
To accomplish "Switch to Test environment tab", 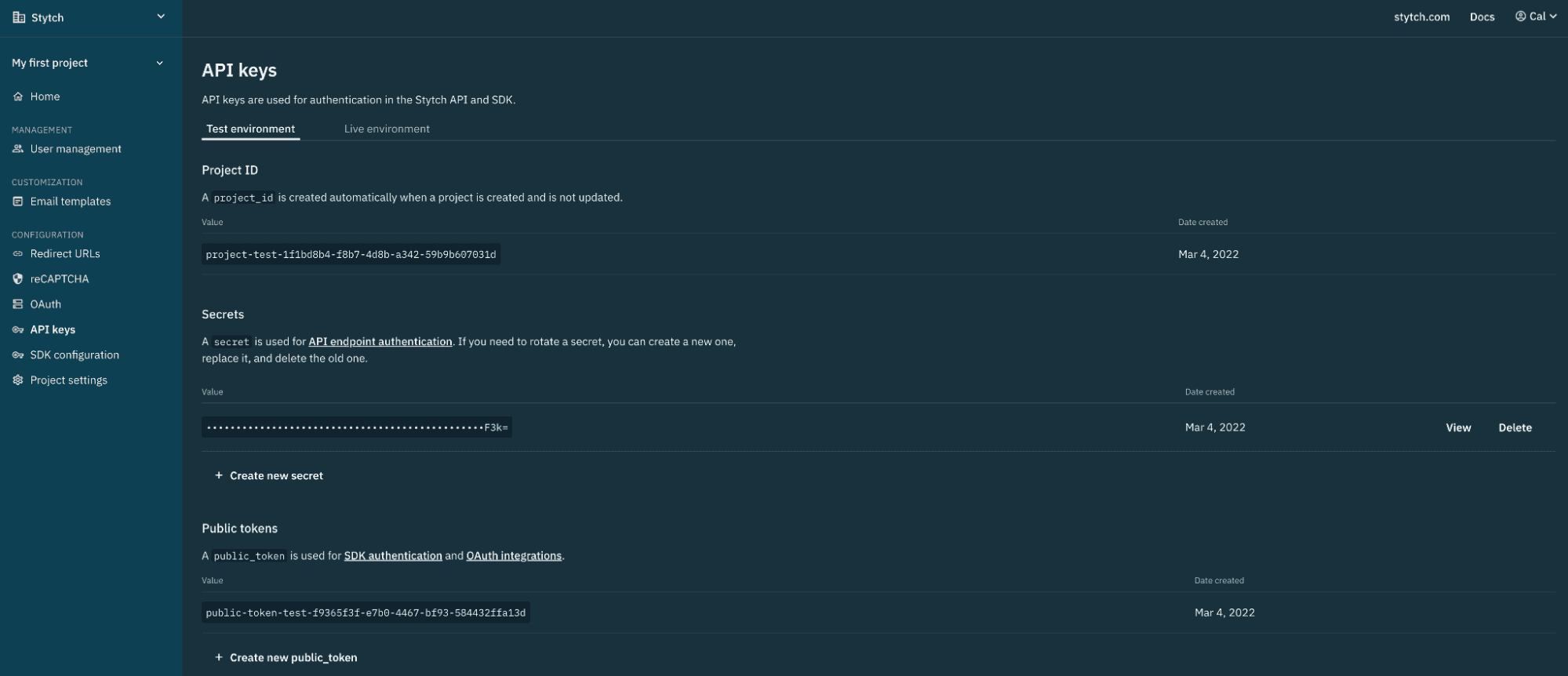I will tap(251, 129).
